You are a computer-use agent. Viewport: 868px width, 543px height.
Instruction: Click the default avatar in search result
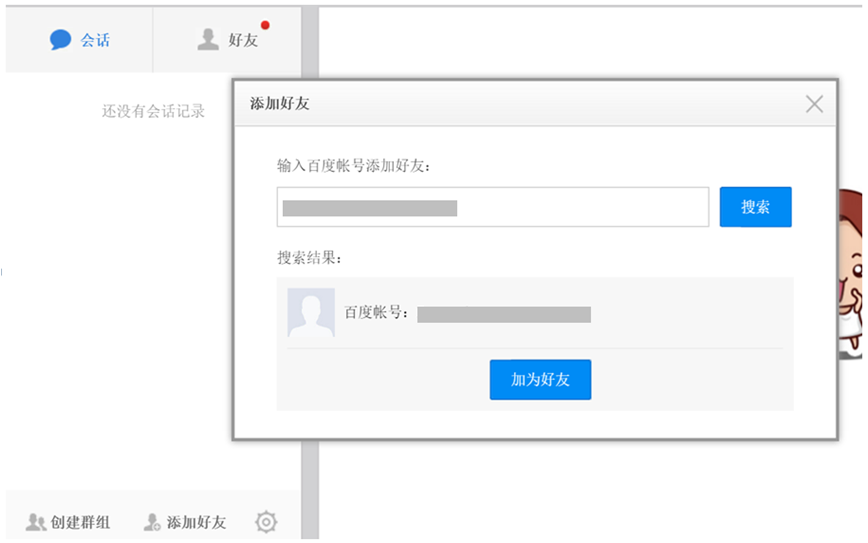pyautogui.click(x=311, y=312)
